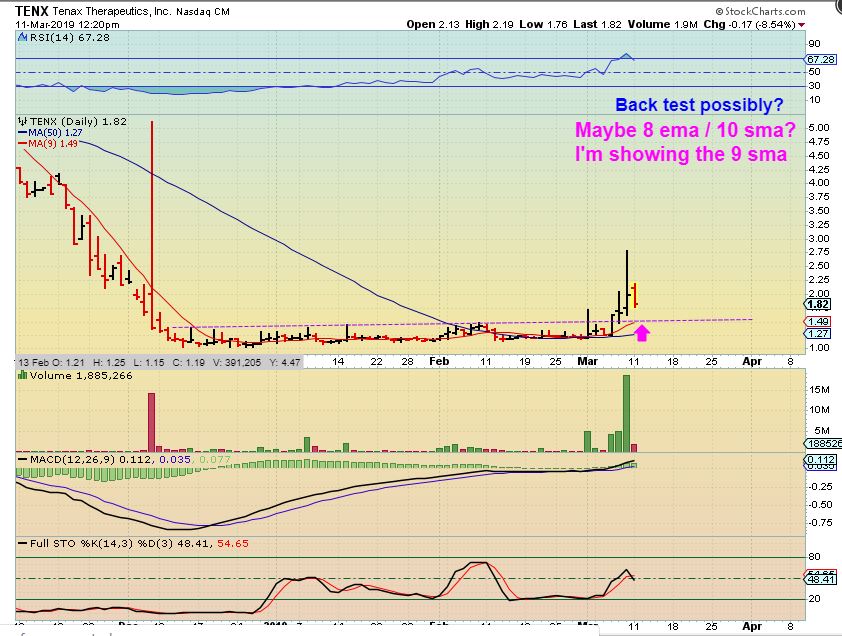
Task: Click the Volume 1,885,266 label
Action: click(81, 375)
